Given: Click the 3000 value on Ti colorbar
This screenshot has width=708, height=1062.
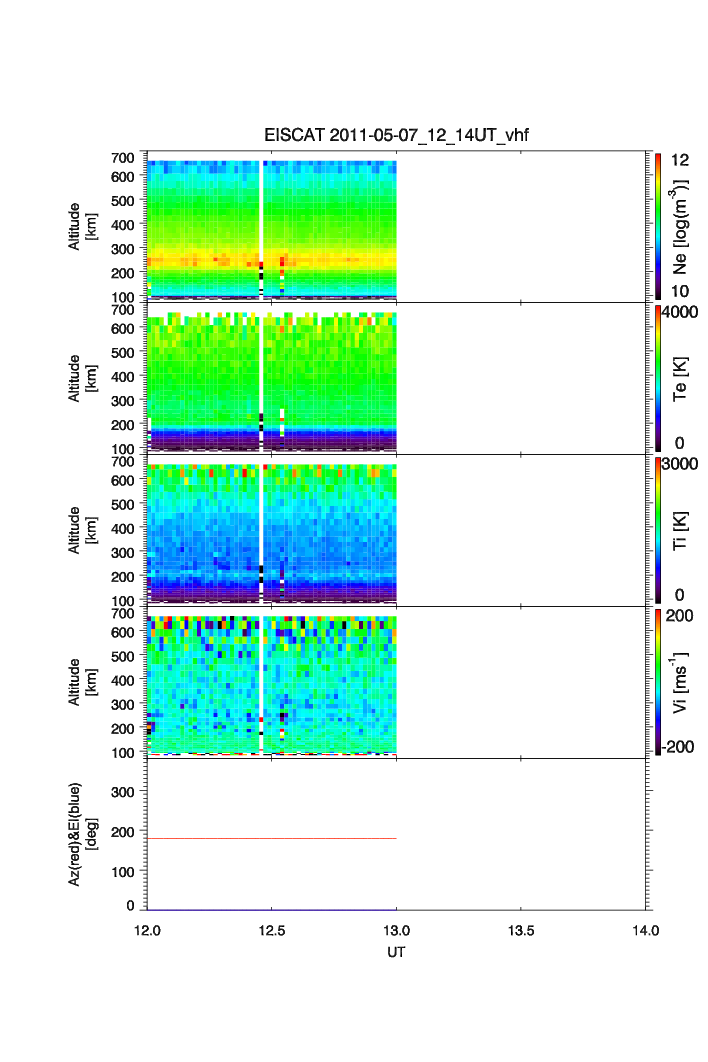Looking at the screenshot, I should pos(680,463).
